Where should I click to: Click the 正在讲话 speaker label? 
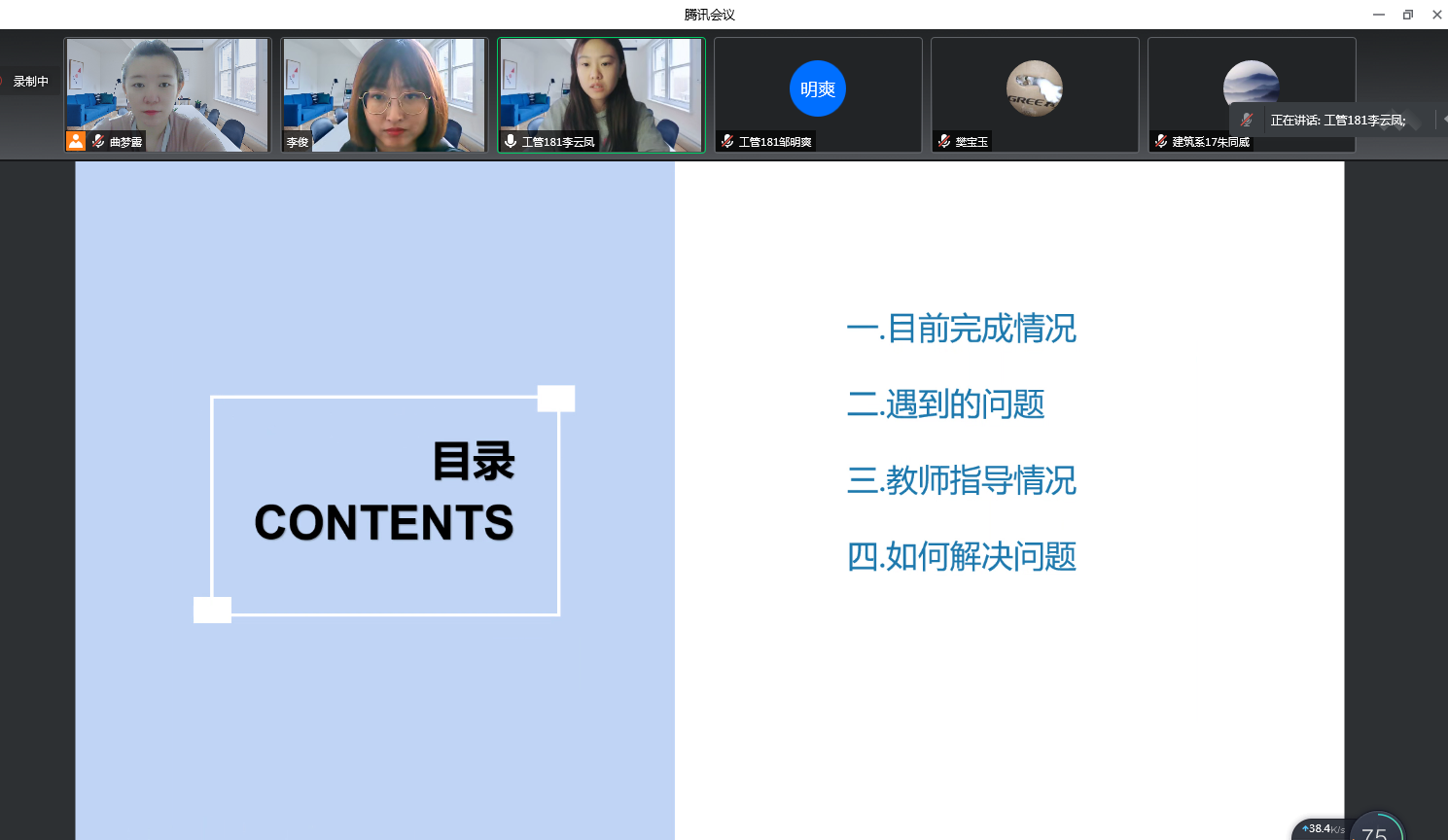(x=1337, y=121)
